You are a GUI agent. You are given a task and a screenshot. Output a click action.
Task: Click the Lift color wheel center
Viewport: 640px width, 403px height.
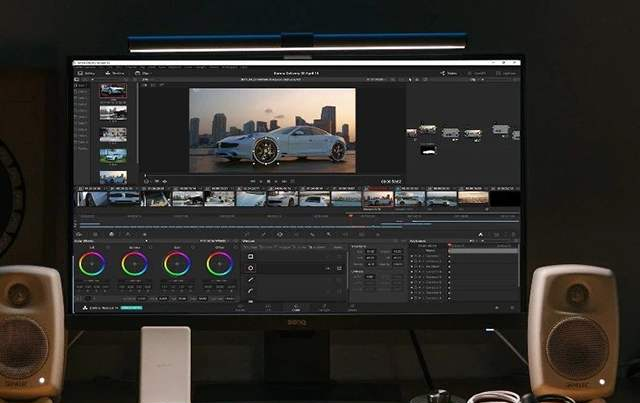pos(91,264)
